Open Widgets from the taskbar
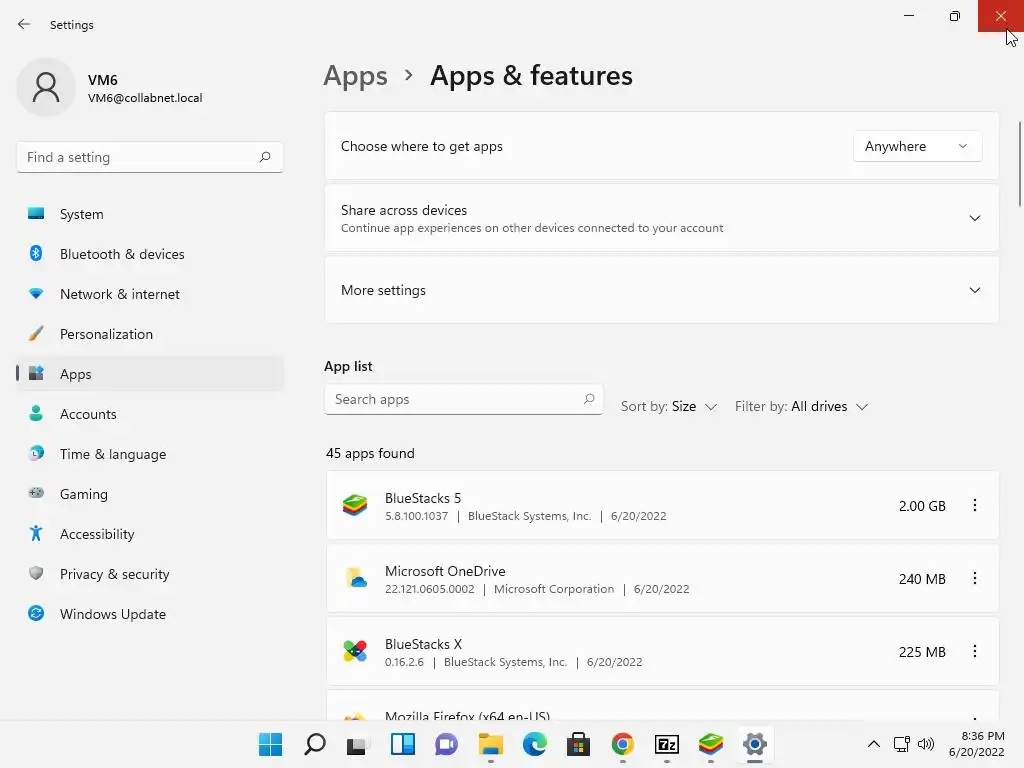 pos(402,744)
